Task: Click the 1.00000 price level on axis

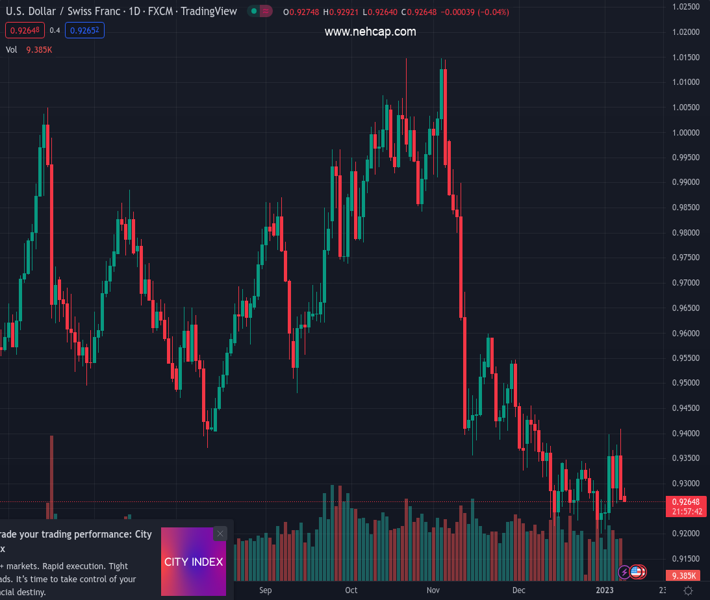Action: coord(685,132)
